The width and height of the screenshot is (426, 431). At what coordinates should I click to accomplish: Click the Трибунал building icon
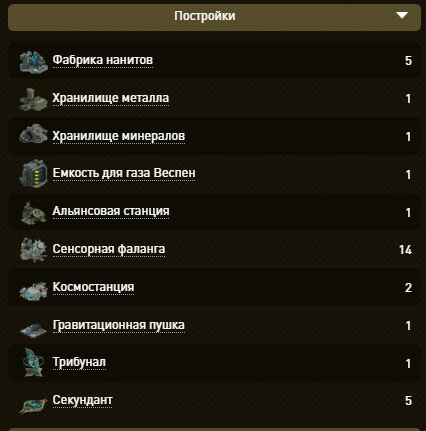click(33, 362)
